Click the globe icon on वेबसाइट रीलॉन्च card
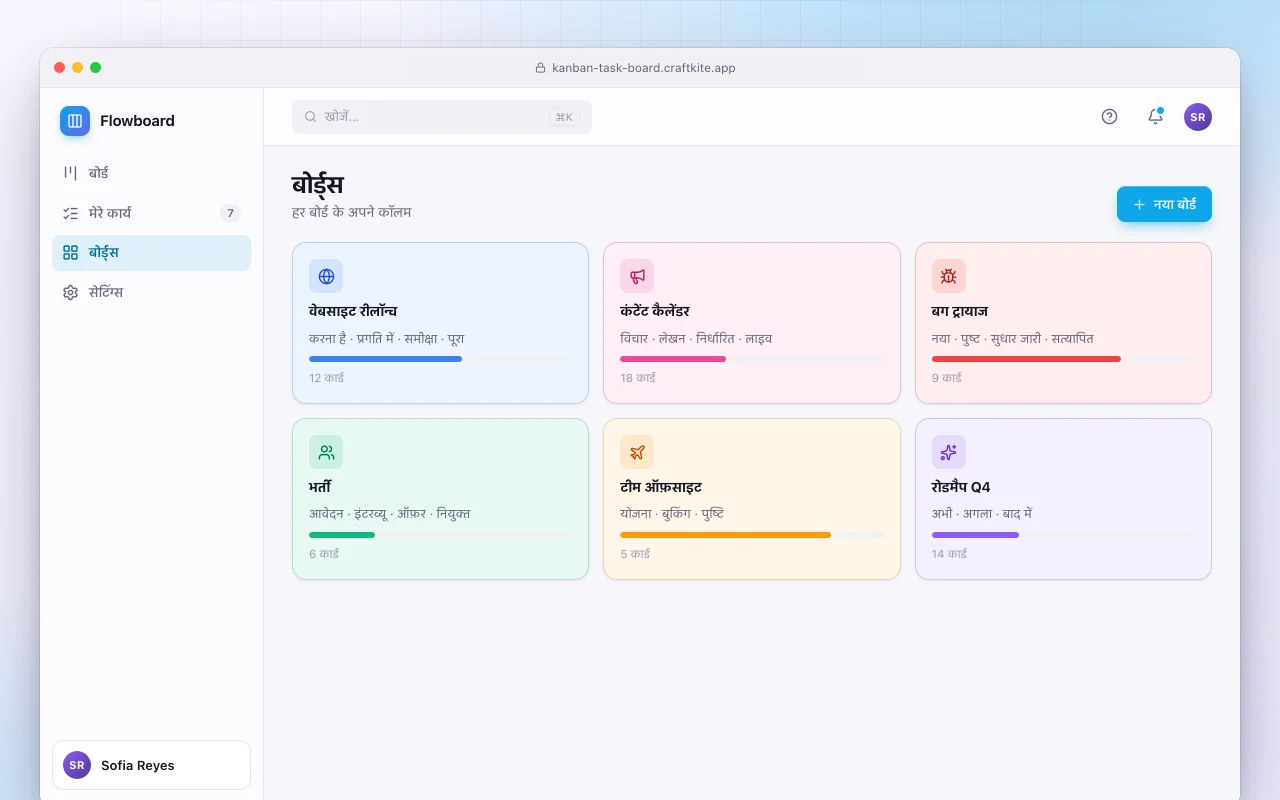1280x800 pixels. pos(326,276)
